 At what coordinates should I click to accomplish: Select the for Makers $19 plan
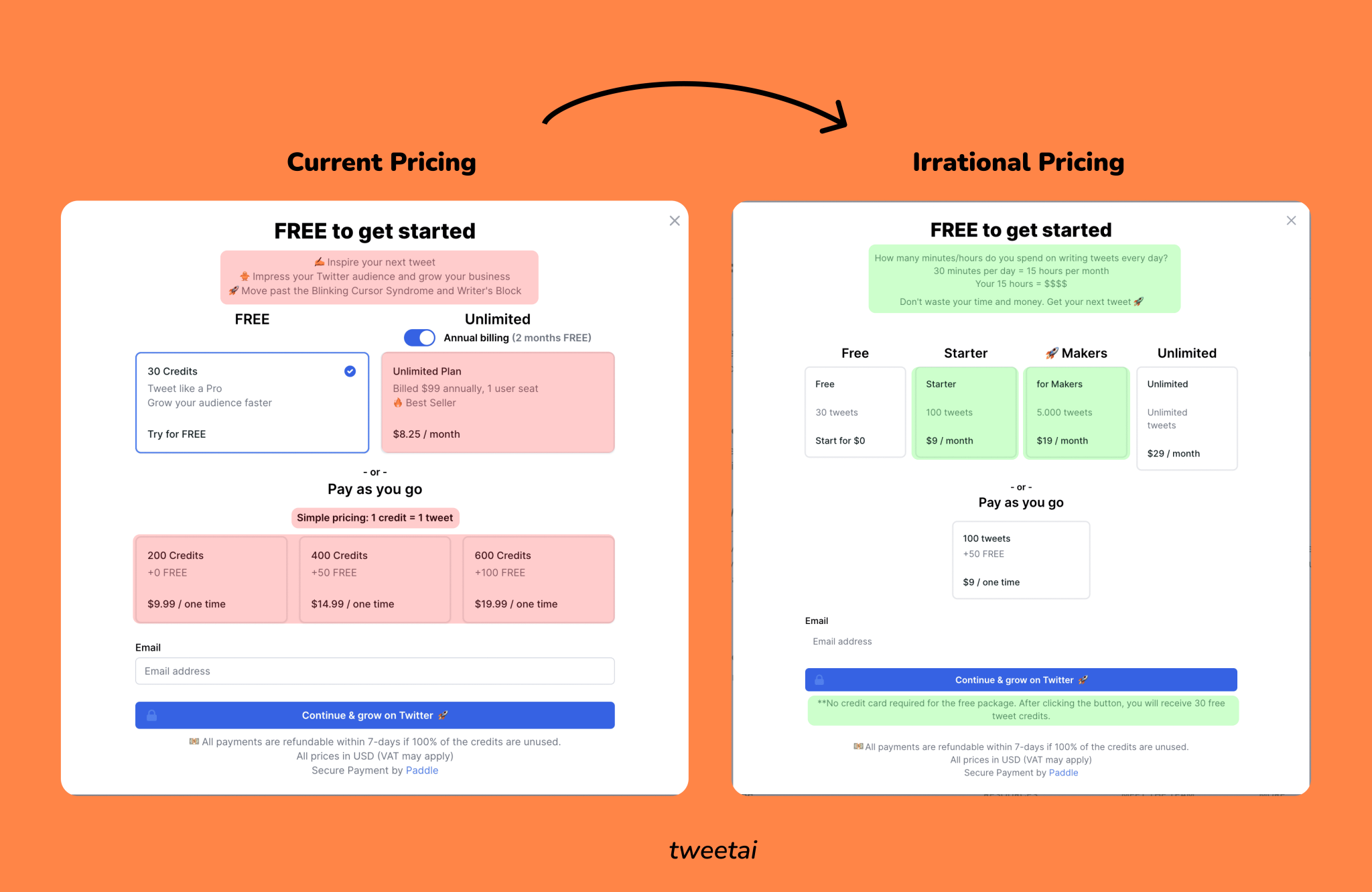1077,412
